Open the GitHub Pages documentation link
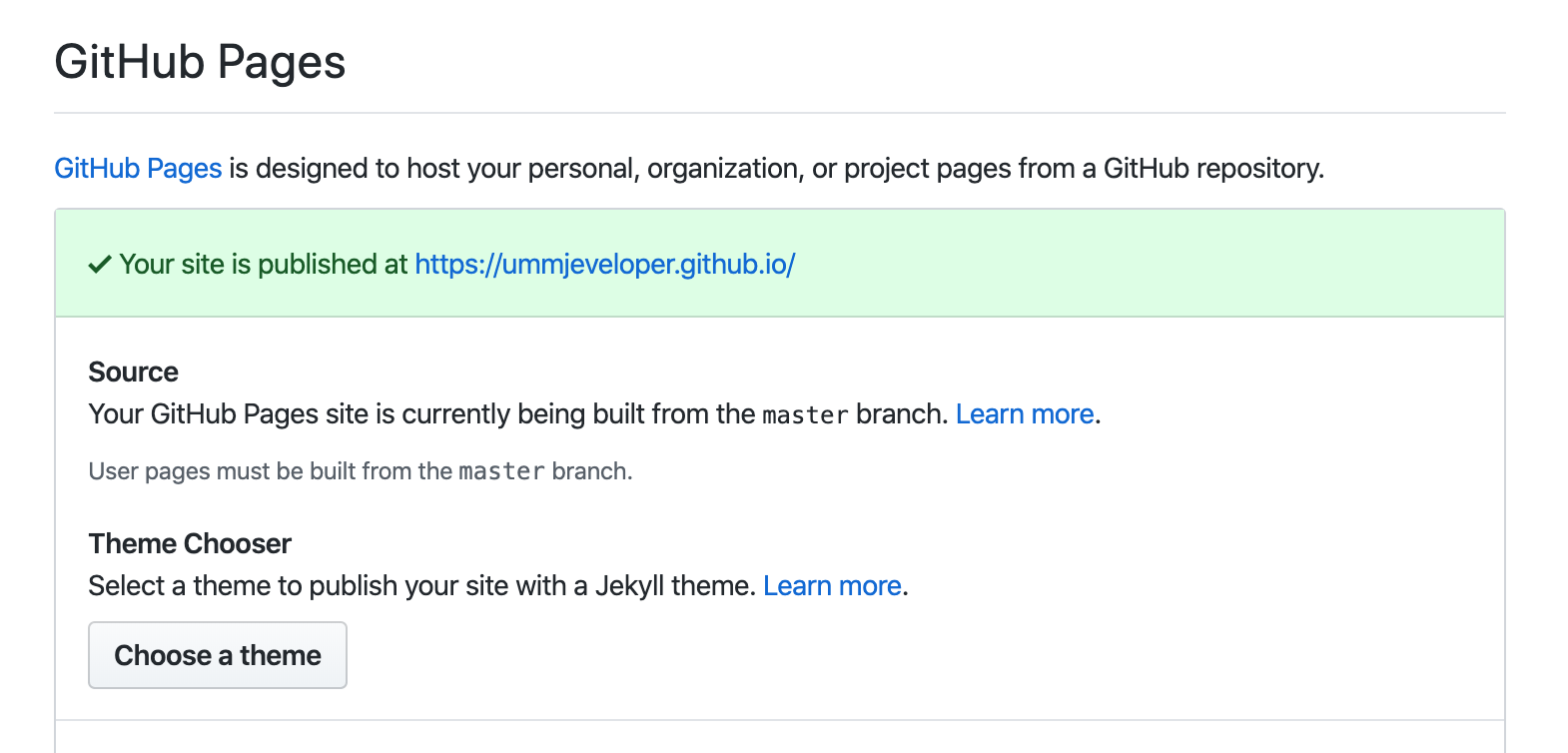This screenshot has height=753, width=1568. 138,168
